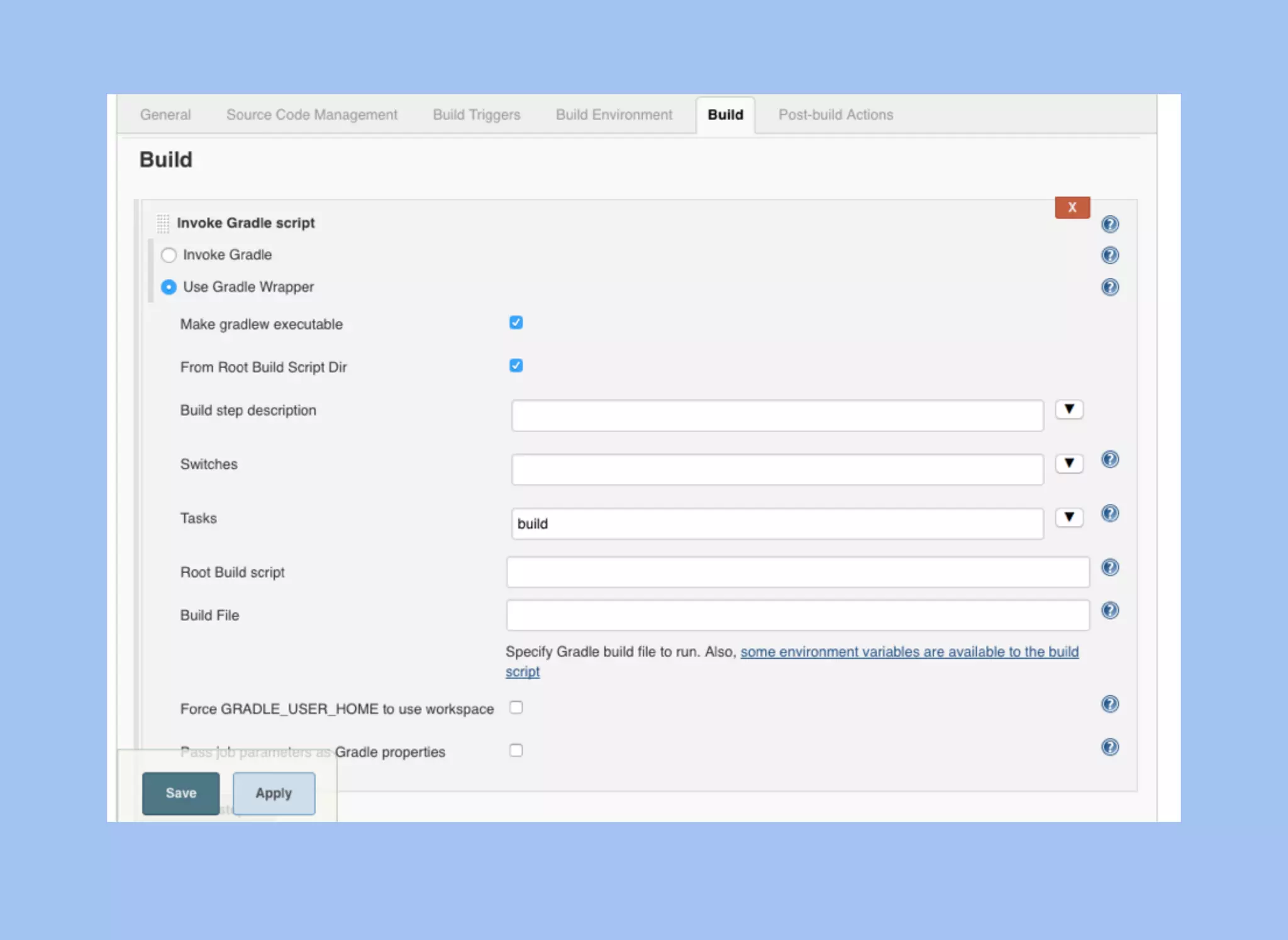The width and height of the screenshot is (1288, 940).
Task: Select the Invoke Gradle radio button
Action: 169,255
